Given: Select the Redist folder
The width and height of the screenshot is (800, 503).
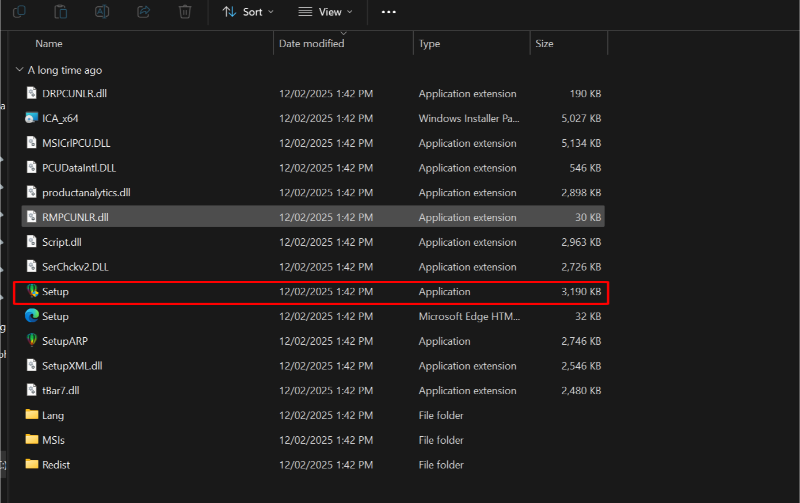Looking at the screenshot, I should tap(56, 465).
